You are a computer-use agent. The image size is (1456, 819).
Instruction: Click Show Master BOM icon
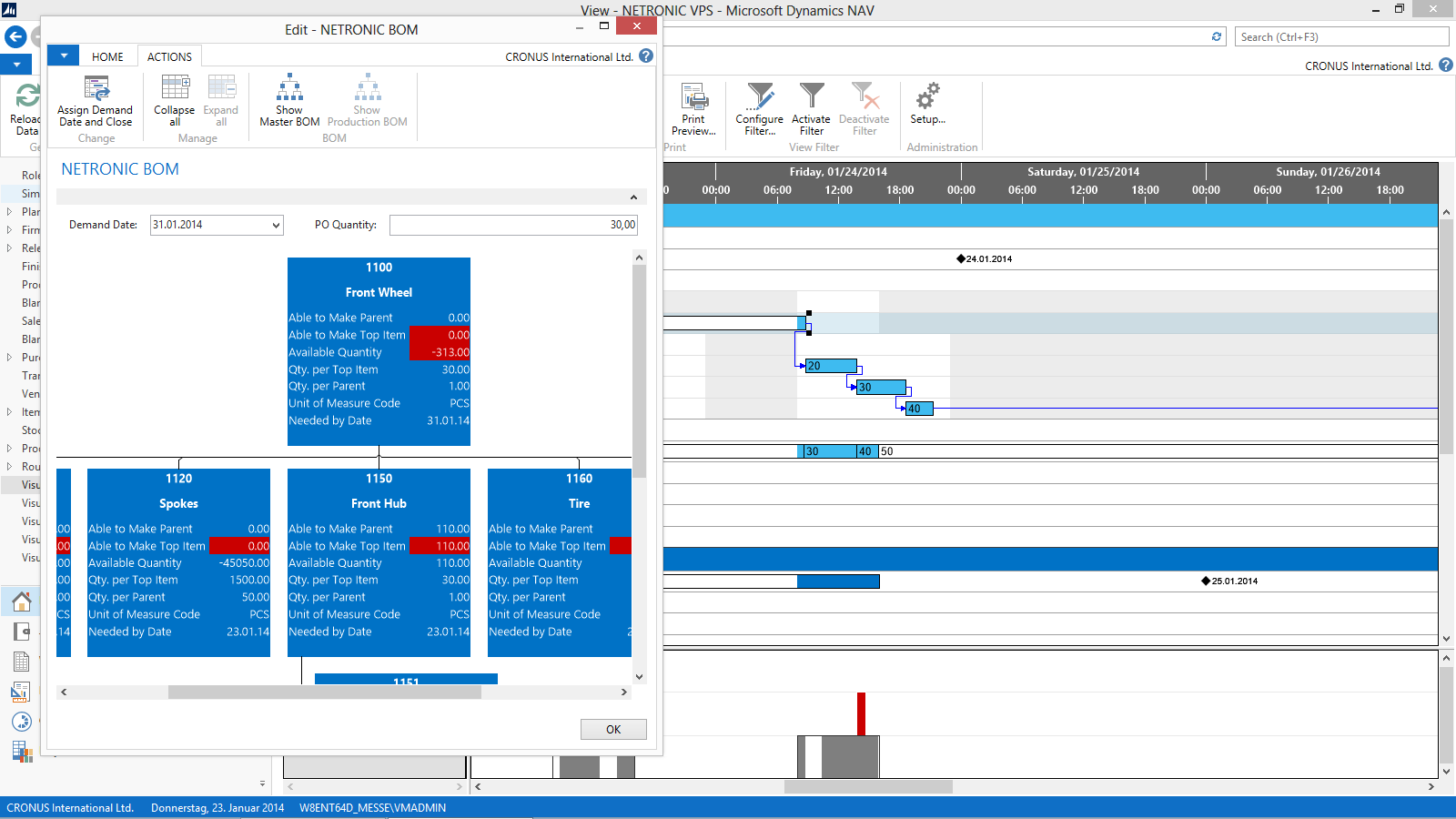point(289,87)
